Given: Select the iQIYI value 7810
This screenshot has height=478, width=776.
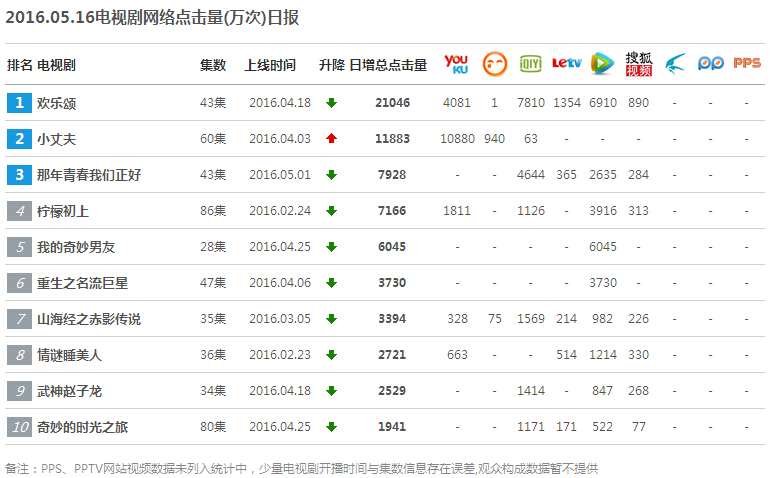Looking at the screenshot, I should click(x=531, y=103).
